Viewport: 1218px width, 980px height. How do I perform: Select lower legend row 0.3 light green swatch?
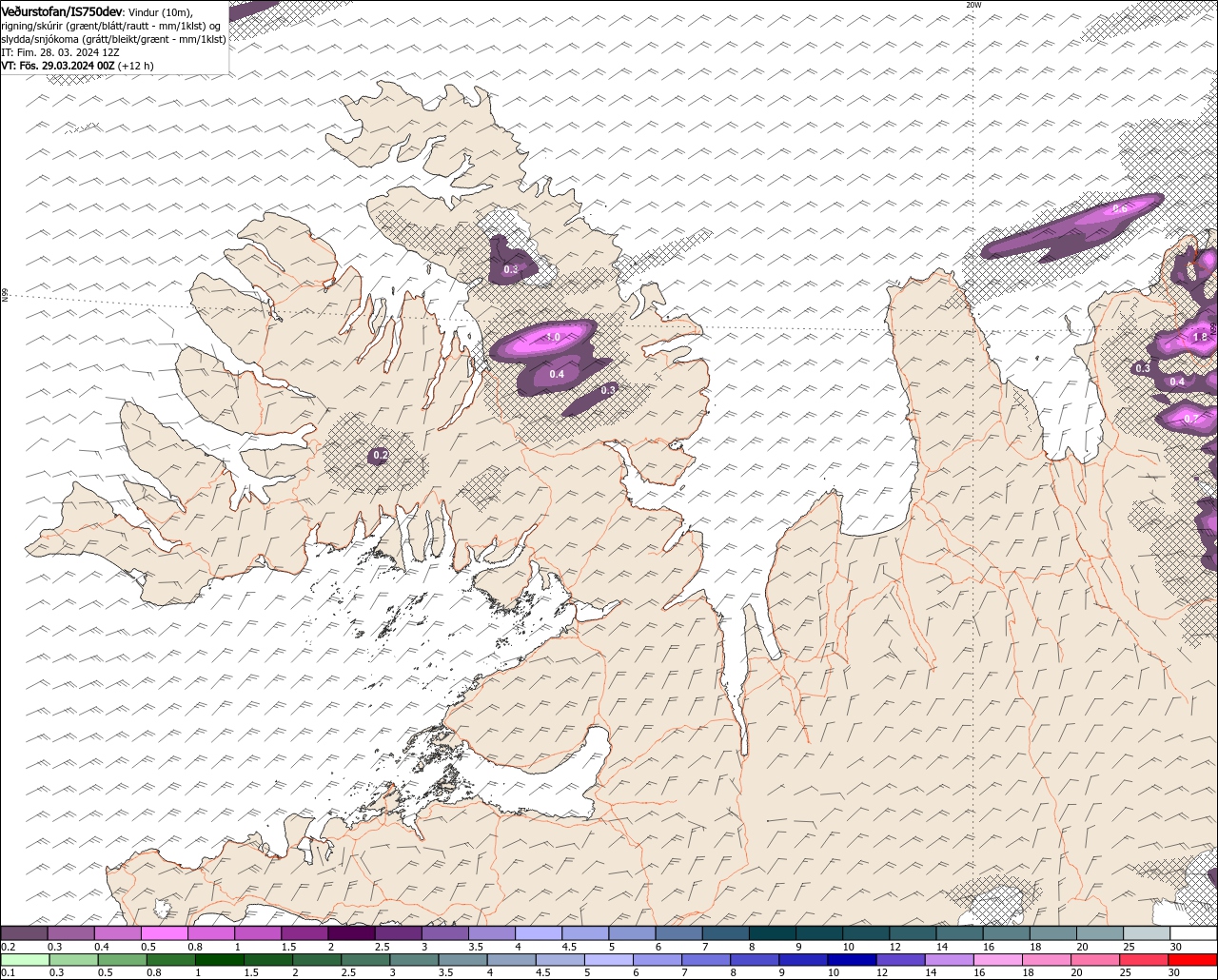pyautogui.click(x=73, y=960)
